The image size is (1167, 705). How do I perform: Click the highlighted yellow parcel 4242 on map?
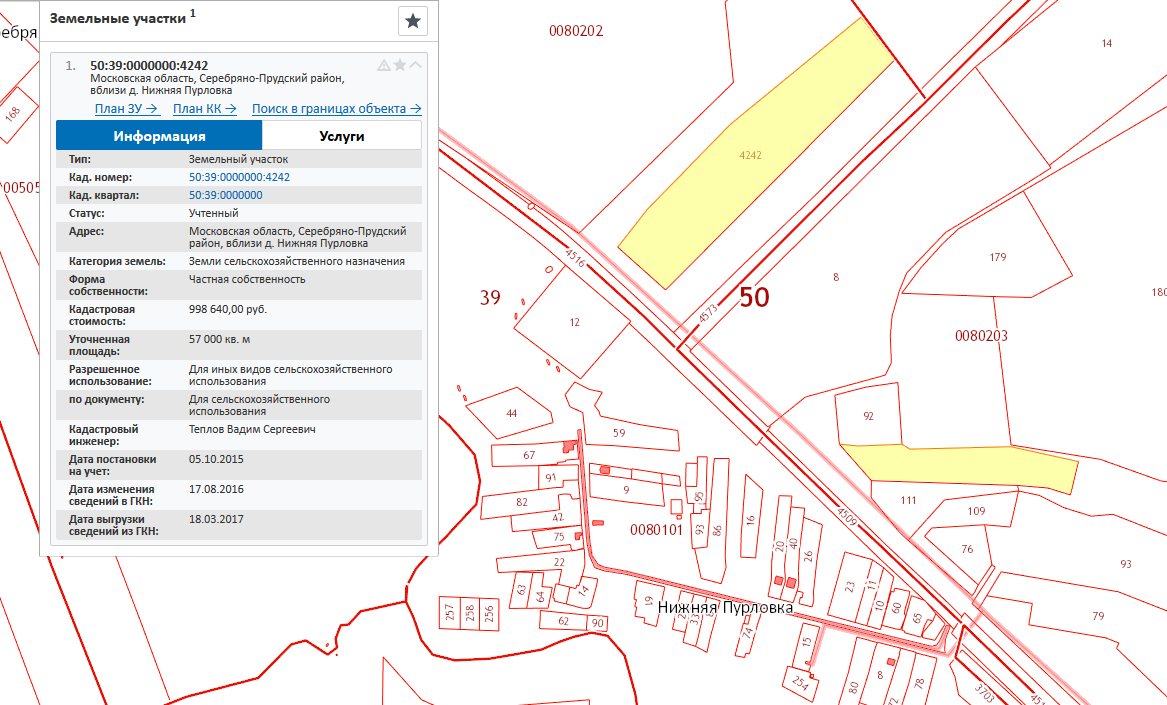click(752, 156)
